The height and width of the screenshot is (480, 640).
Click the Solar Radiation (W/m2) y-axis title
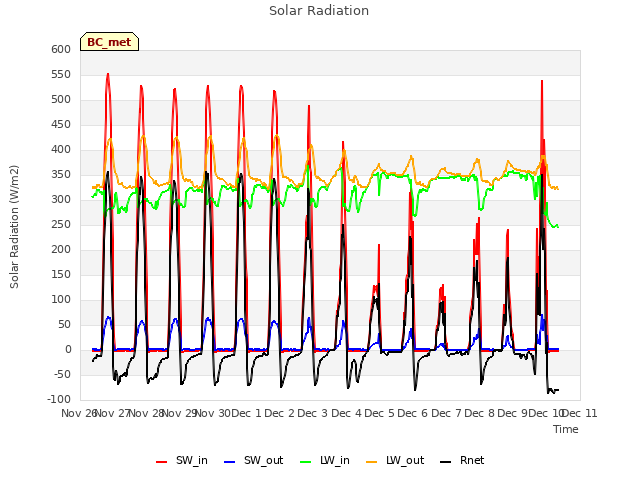(x=14, y=227)
